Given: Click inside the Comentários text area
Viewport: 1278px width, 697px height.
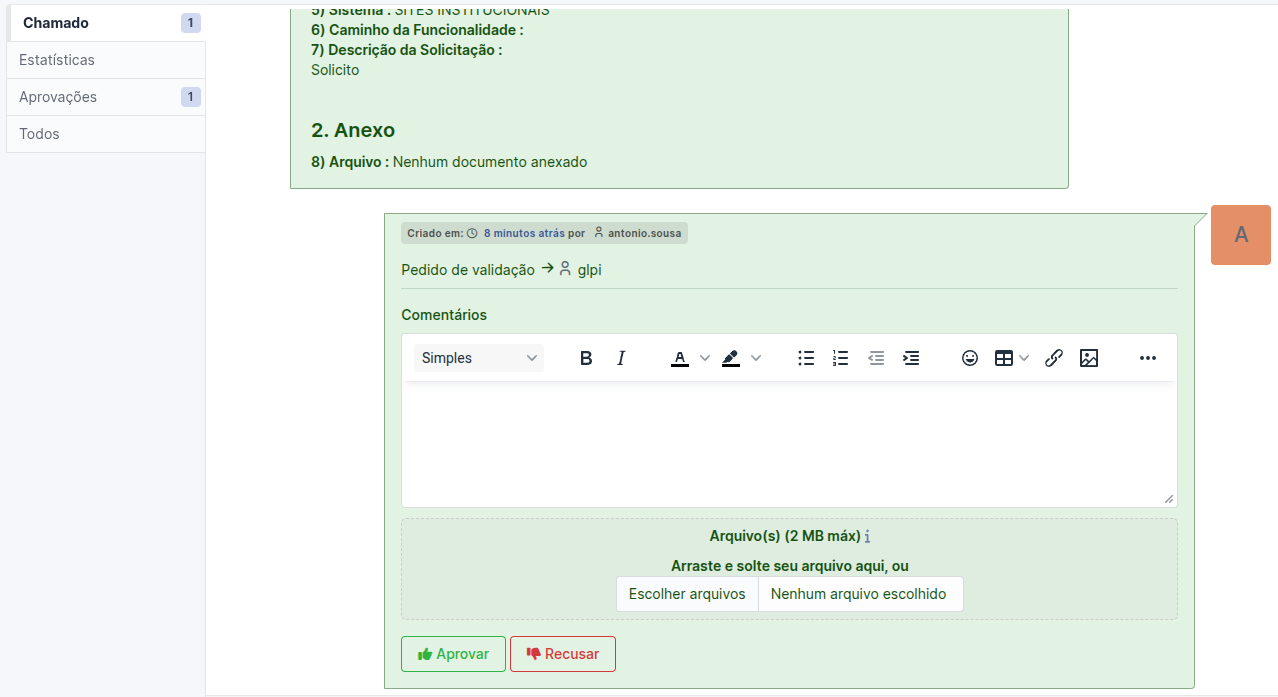Looking at the screenshot, I should (788, 444).
